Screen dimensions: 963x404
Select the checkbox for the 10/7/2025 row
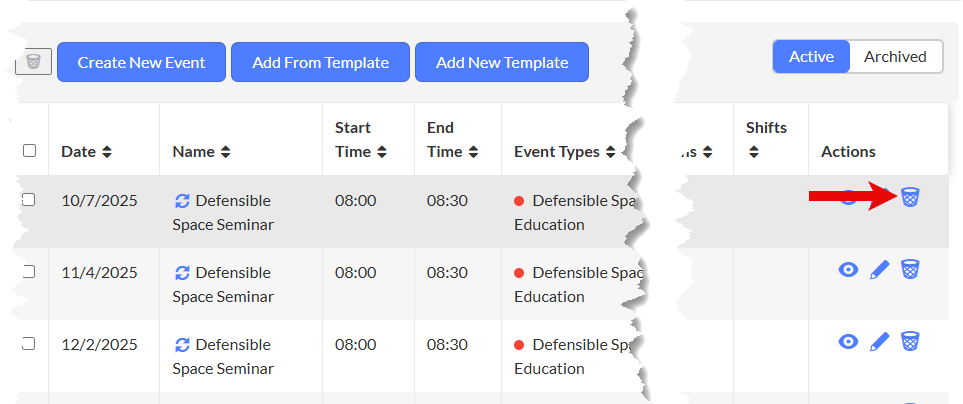(29, 200)
